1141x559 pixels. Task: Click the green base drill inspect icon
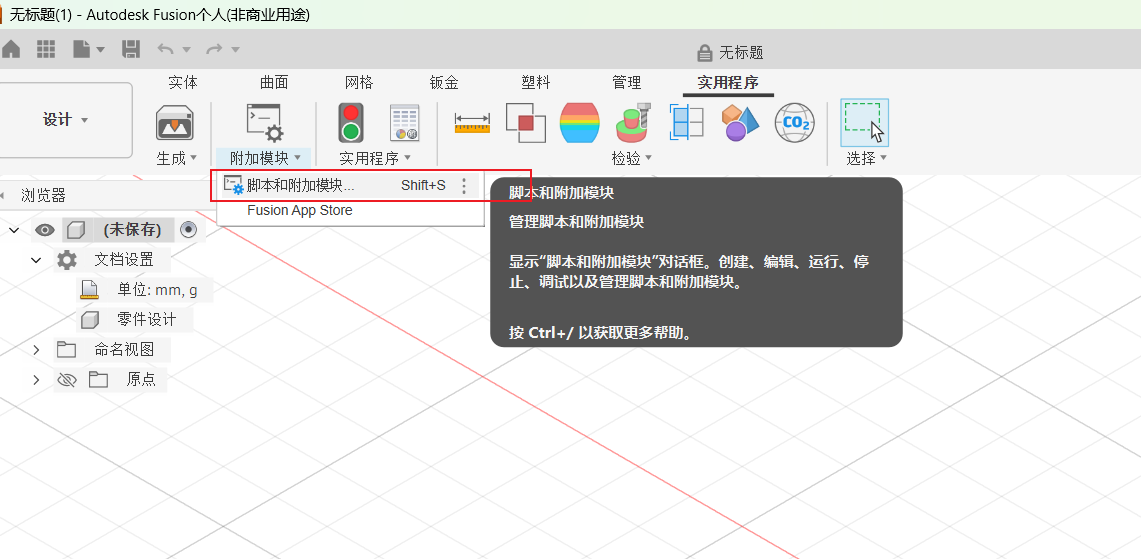tap(633, 122)
